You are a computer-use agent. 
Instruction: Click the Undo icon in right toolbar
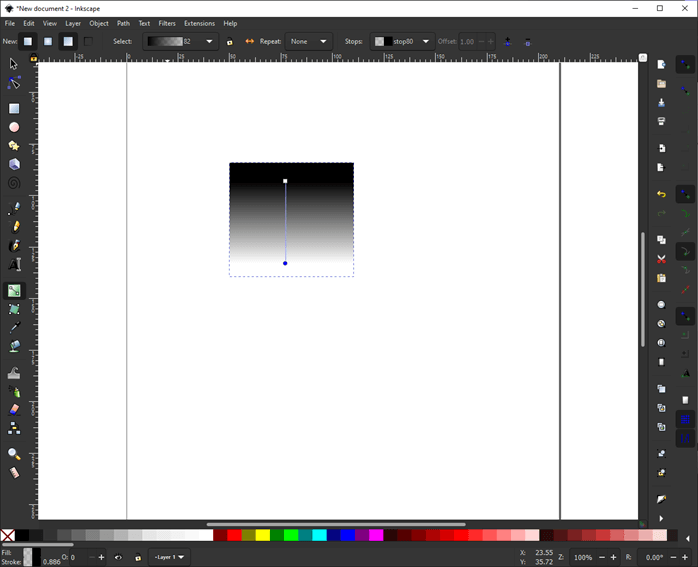pyautogui.click(x=661, y=195)
